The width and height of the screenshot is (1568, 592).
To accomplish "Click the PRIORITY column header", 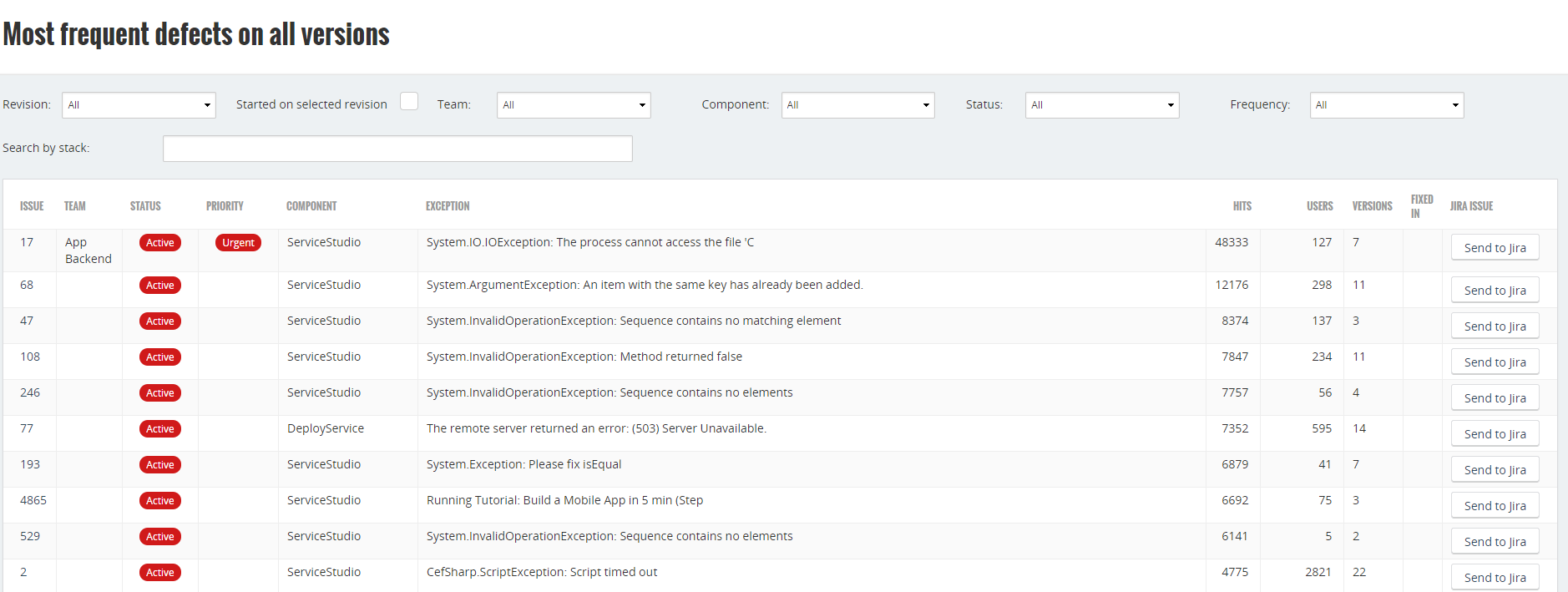I will coord(225,206).
